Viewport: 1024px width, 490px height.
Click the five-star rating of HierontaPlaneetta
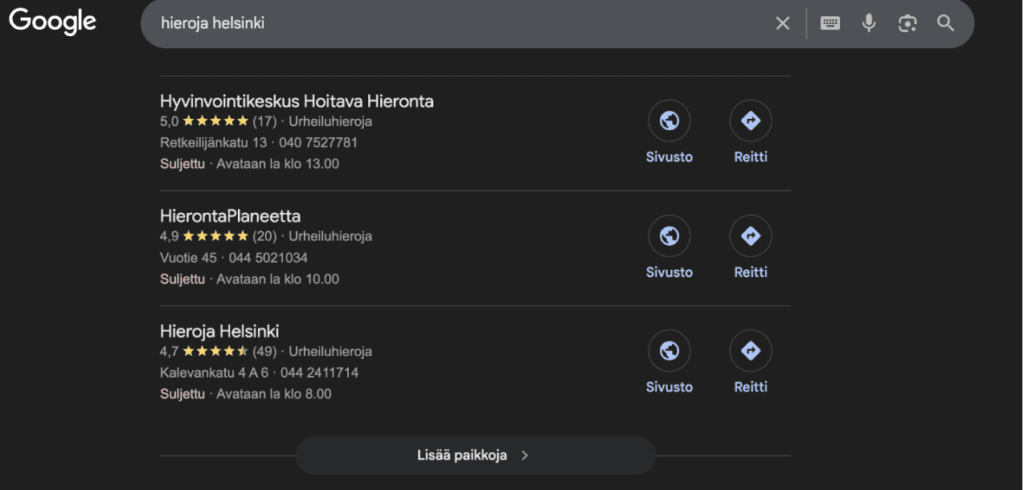click(x=215, y=237)
